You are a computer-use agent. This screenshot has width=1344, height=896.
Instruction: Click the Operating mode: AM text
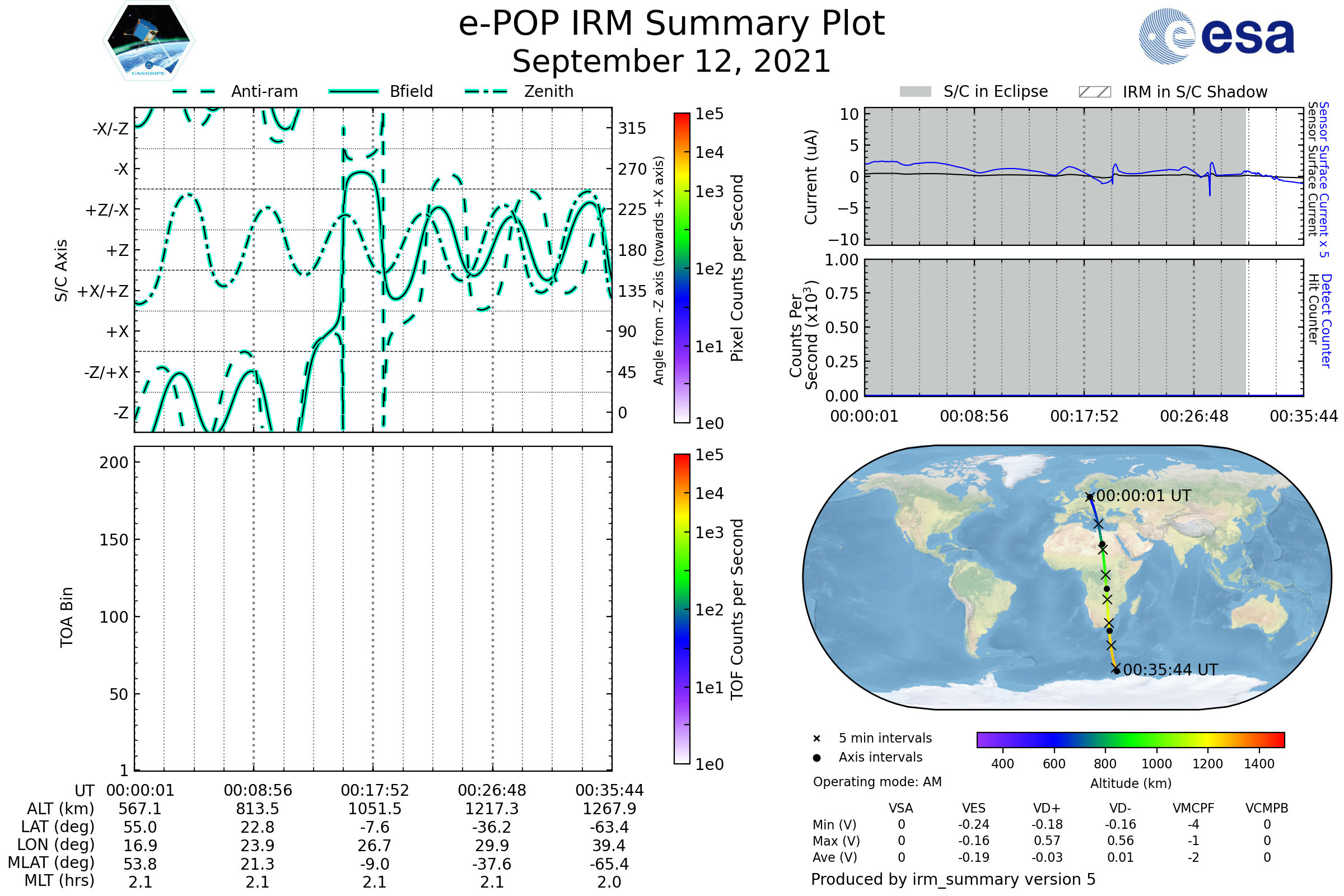[x=877, y=782]
